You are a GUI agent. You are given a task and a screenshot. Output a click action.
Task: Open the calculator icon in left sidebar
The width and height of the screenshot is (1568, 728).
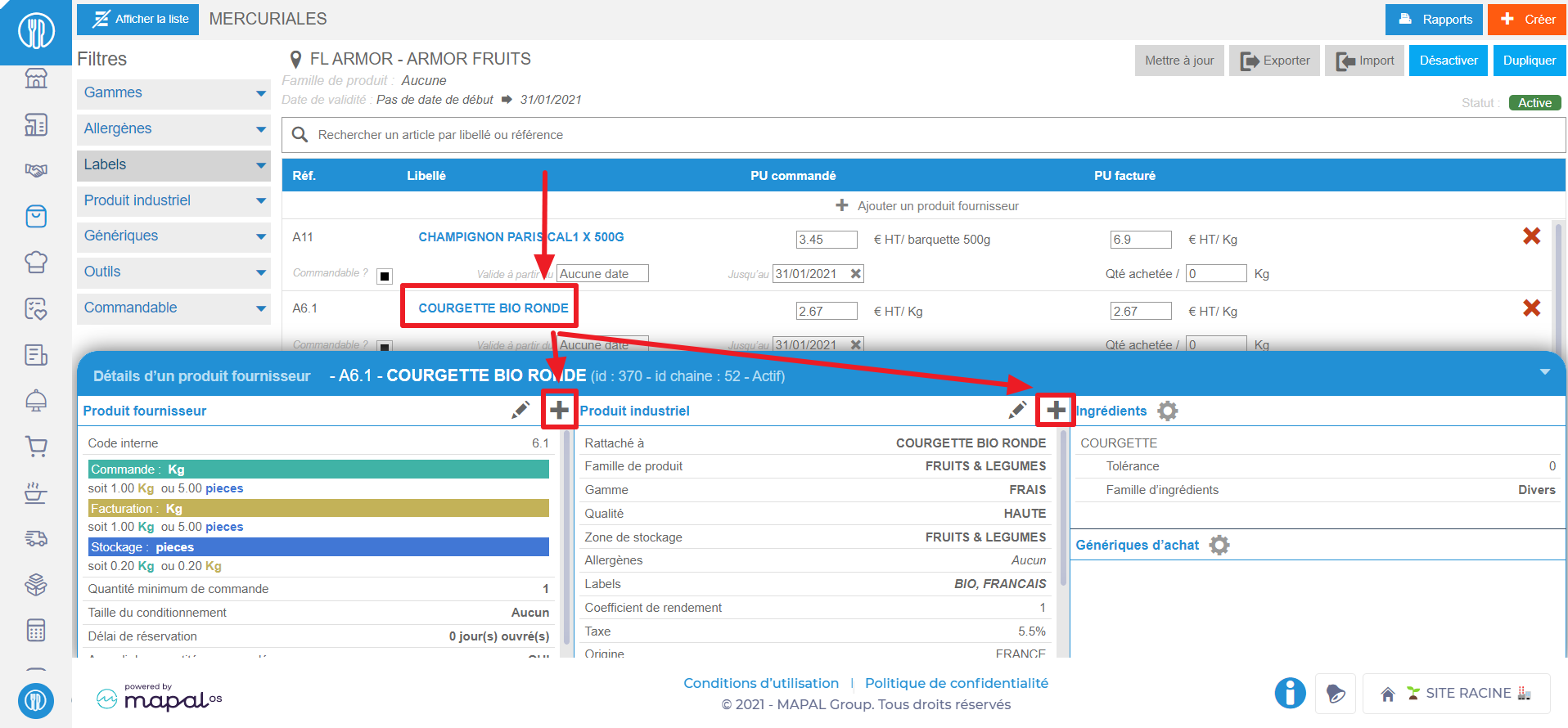click(36, 631)
